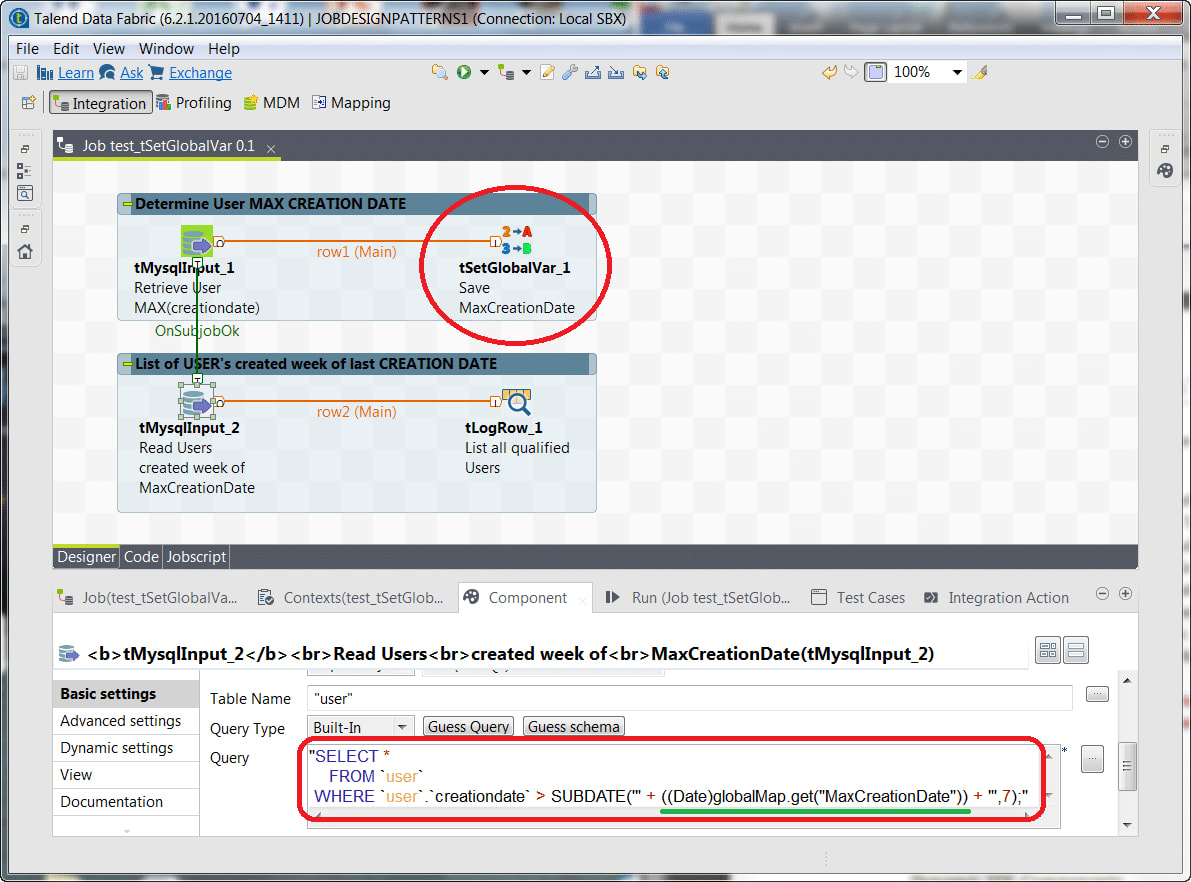This screenshot has height=882, width=1191.
Task: Switch to the Code tab
Action: pos(140,556)
